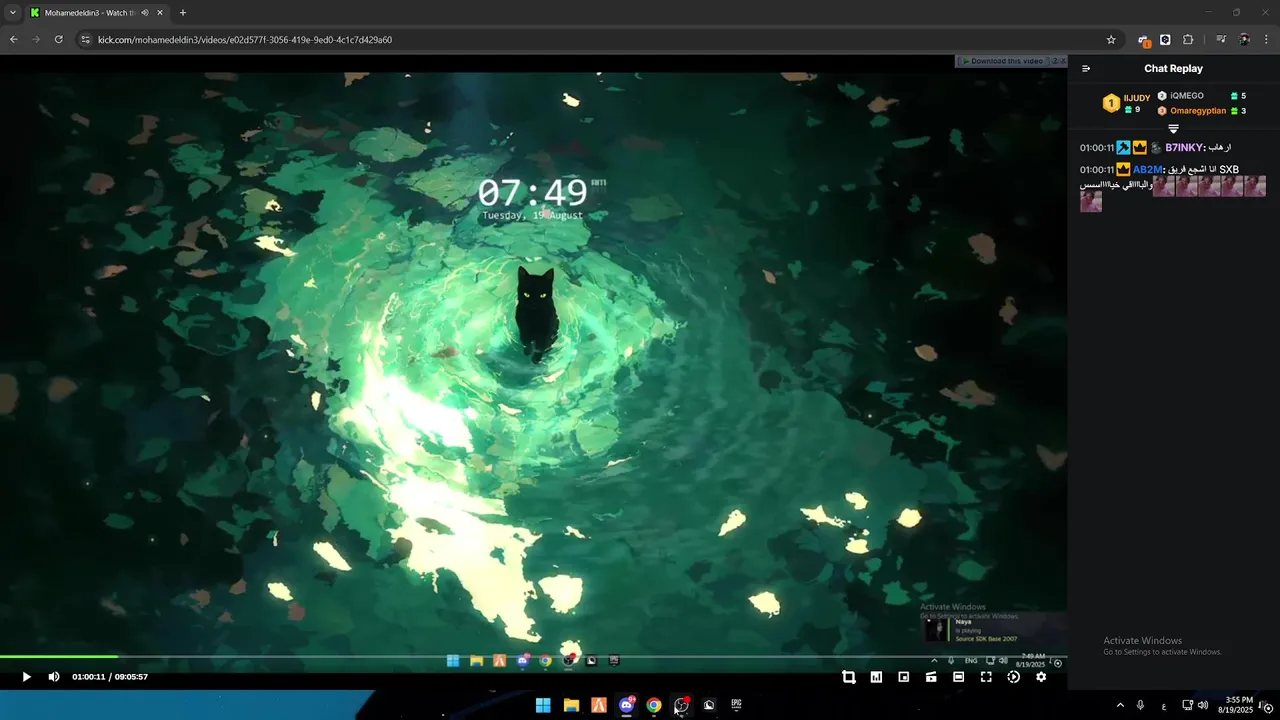Open the Windows Start menu
This screenshot has width=1280, height=720.
(543, 705)
